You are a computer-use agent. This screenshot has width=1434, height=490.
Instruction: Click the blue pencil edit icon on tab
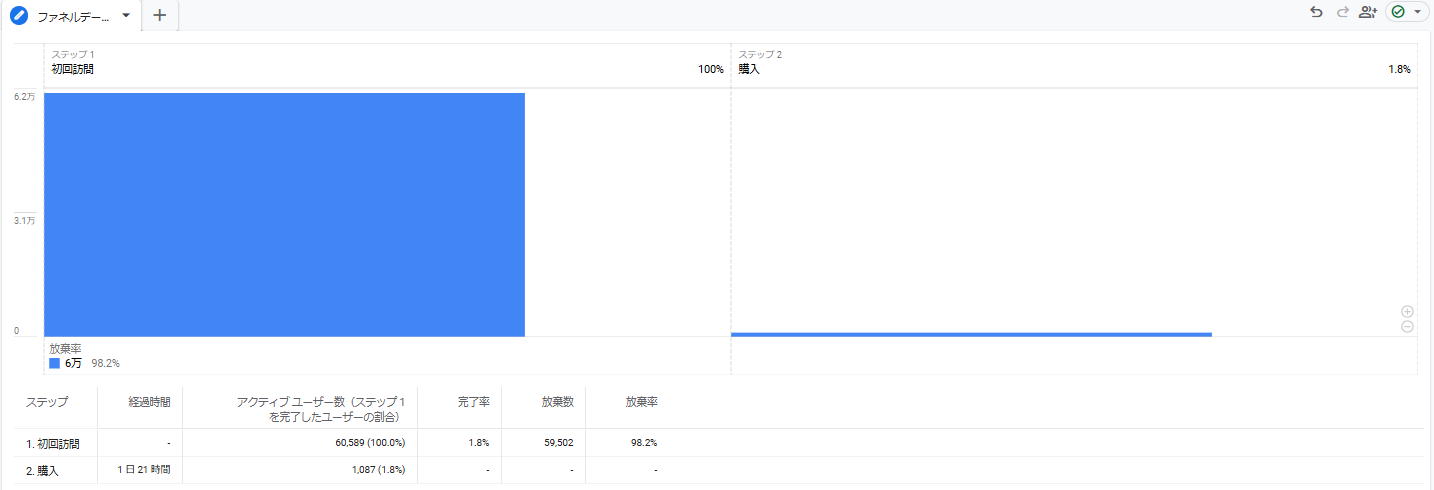(x=19, y=16)
